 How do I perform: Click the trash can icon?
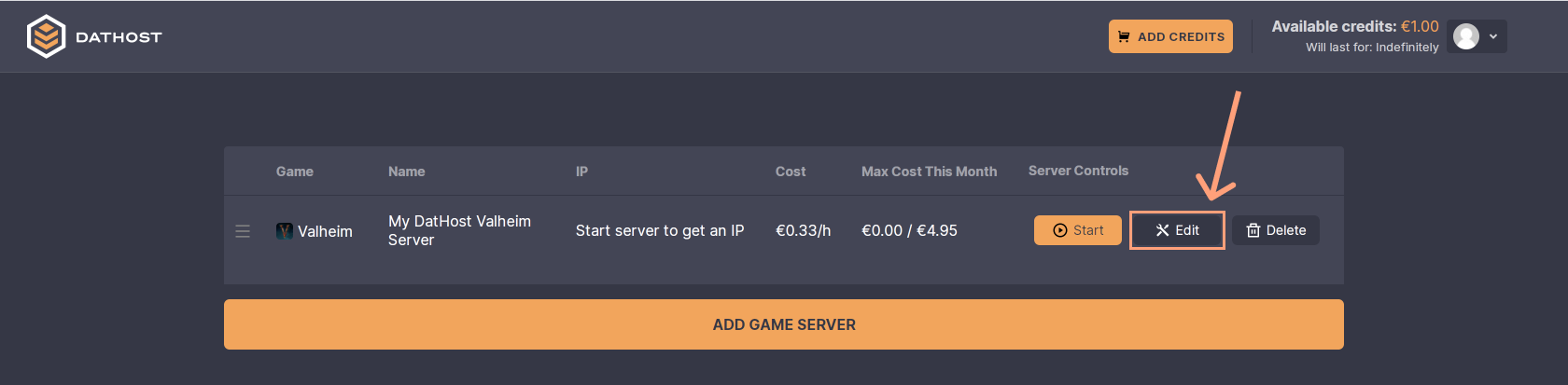[1253, 230]
